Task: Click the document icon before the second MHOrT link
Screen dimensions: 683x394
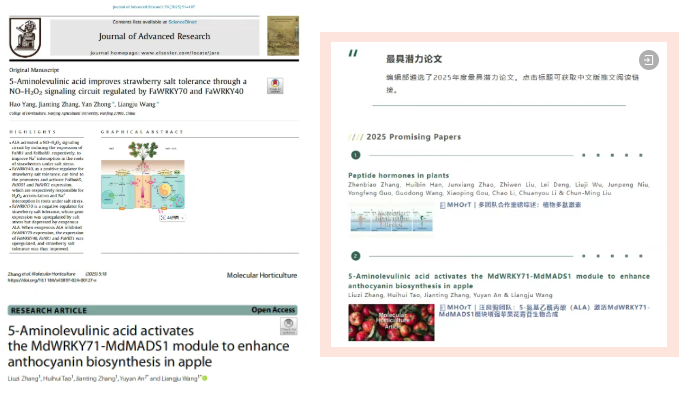Action: [443, 307]
